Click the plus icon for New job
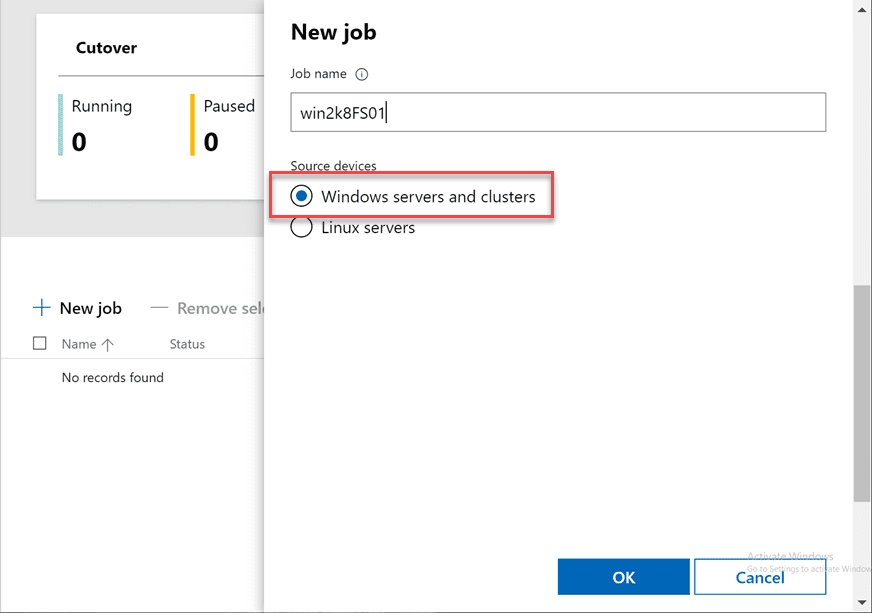This screenshot has height=613, width=872. [x=41, y=308]
